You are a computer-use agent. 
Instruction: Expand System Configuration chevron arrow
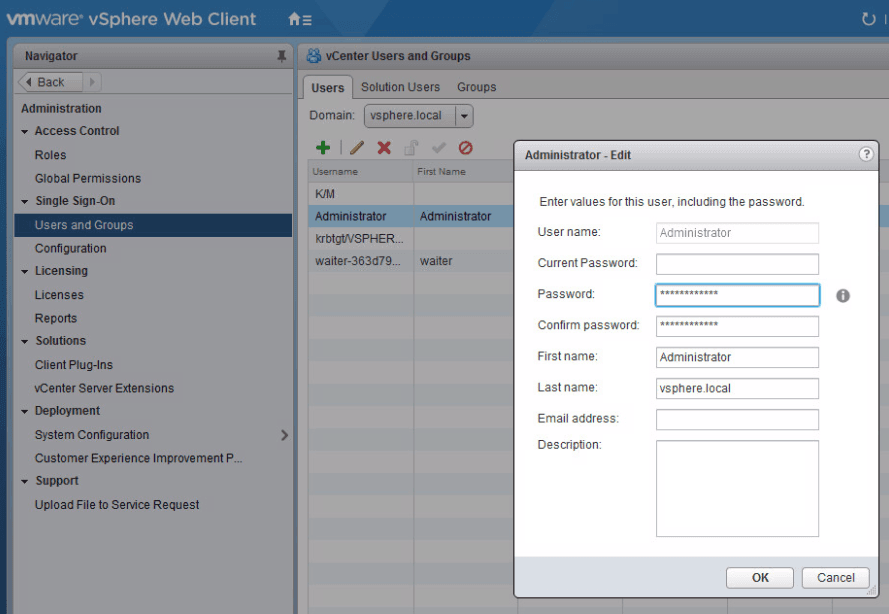point(284,435)
